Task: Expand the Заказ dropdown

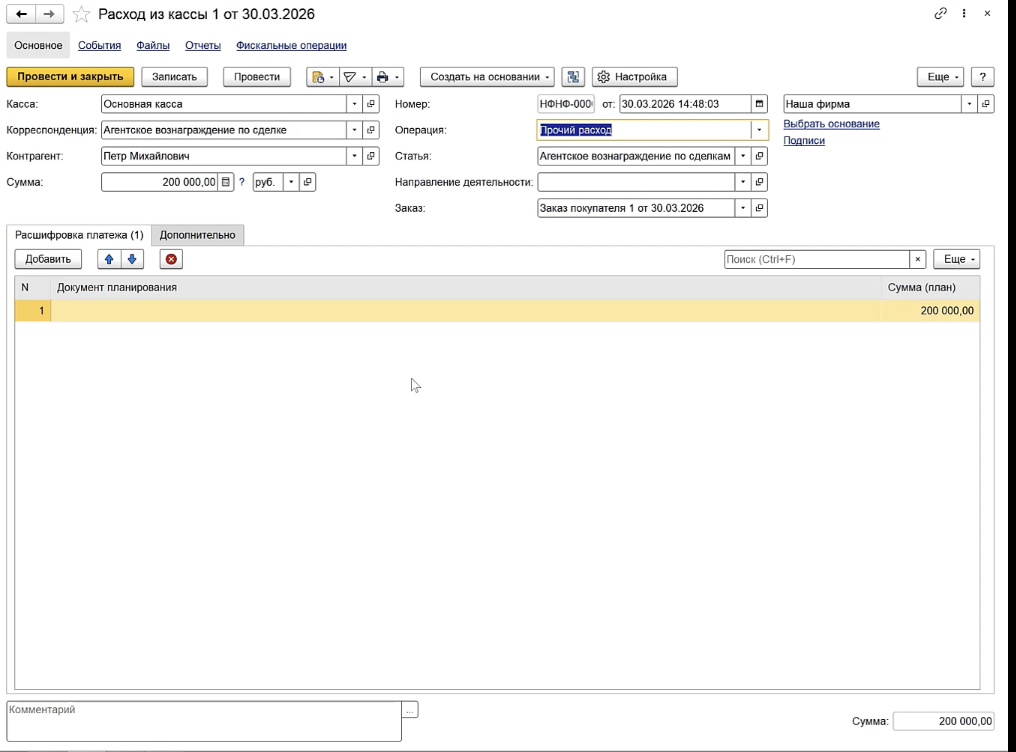Action: click(743, 208)
